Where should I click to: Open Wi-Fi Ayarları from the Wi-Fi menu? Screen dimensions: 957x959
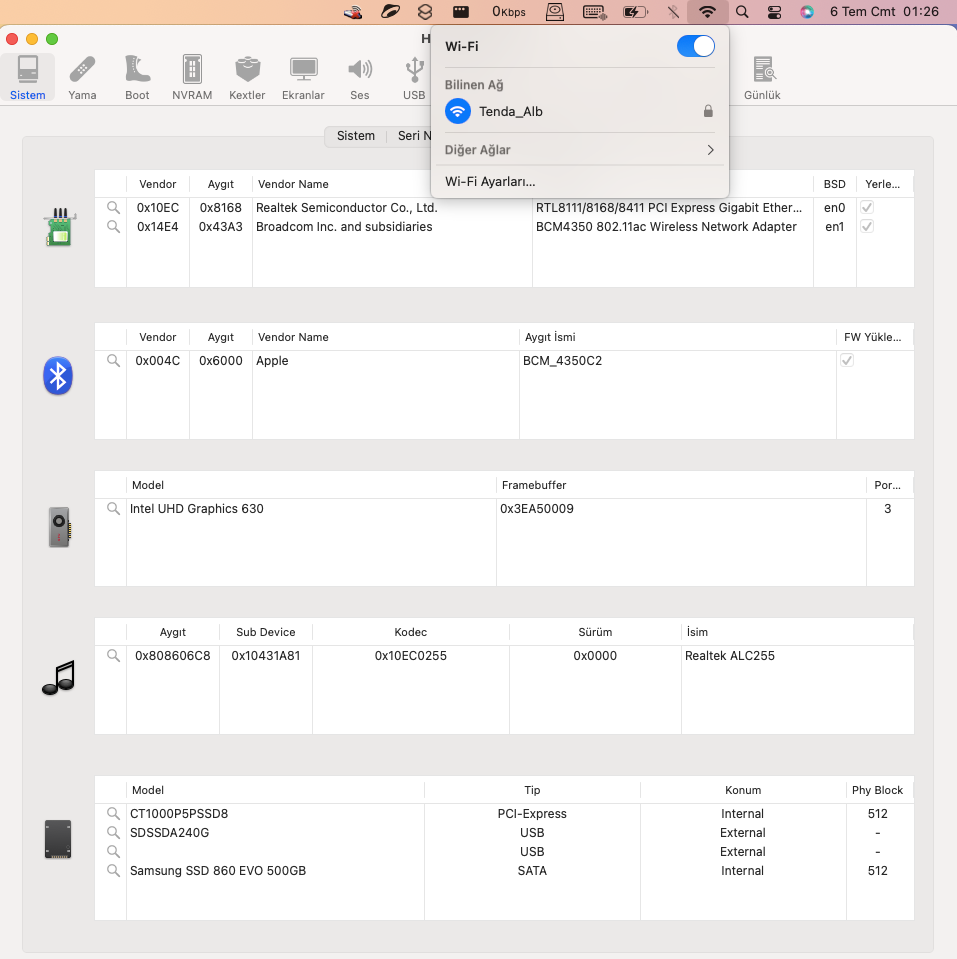click(490, 182)
